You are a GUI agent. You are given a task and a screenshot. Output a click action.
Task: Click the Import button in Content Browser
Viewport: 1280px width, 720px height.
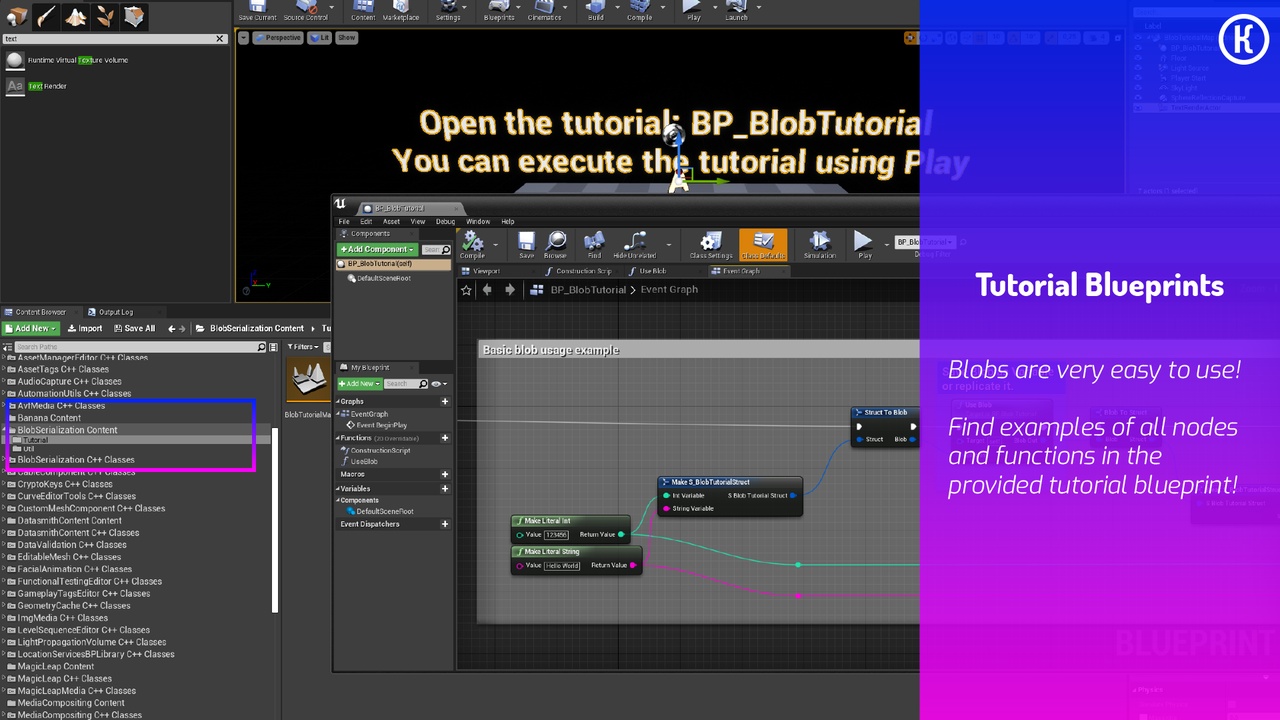coord(84,328)
